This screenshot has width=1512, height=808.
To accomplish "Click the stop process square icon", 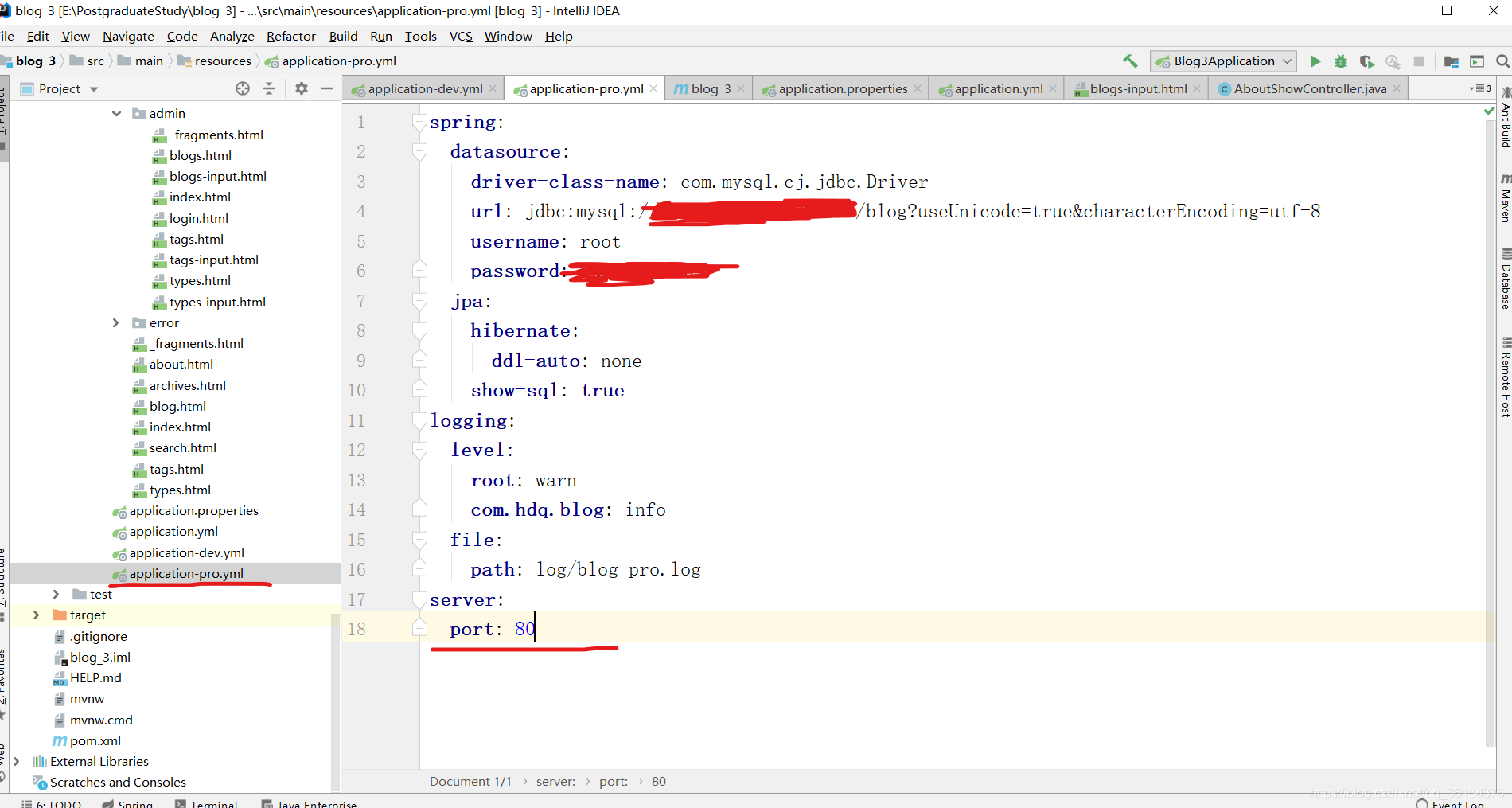I will coord(1418,61).
